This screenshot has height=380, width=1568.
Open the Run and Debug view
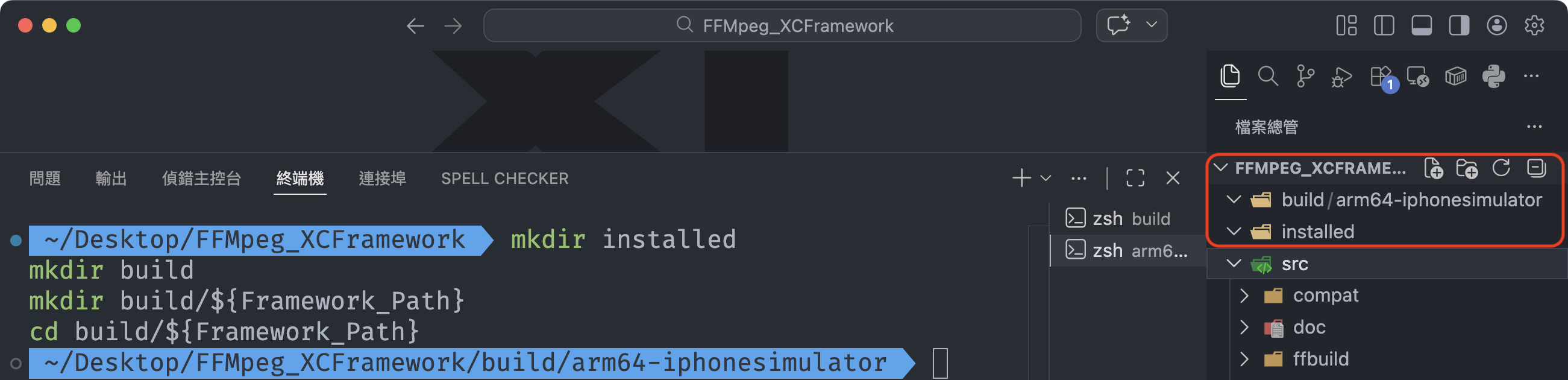(x=1341, y=77)
